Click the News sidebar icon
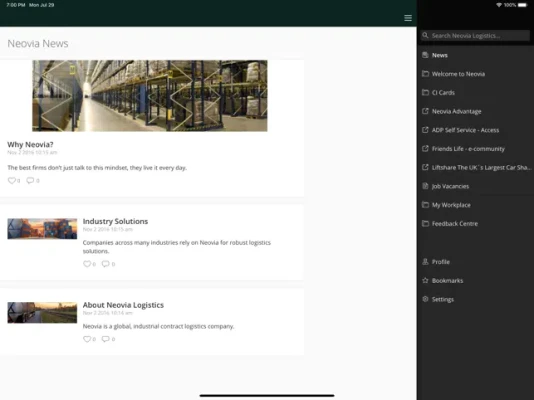The image size is (534, 400). point(425,55)
